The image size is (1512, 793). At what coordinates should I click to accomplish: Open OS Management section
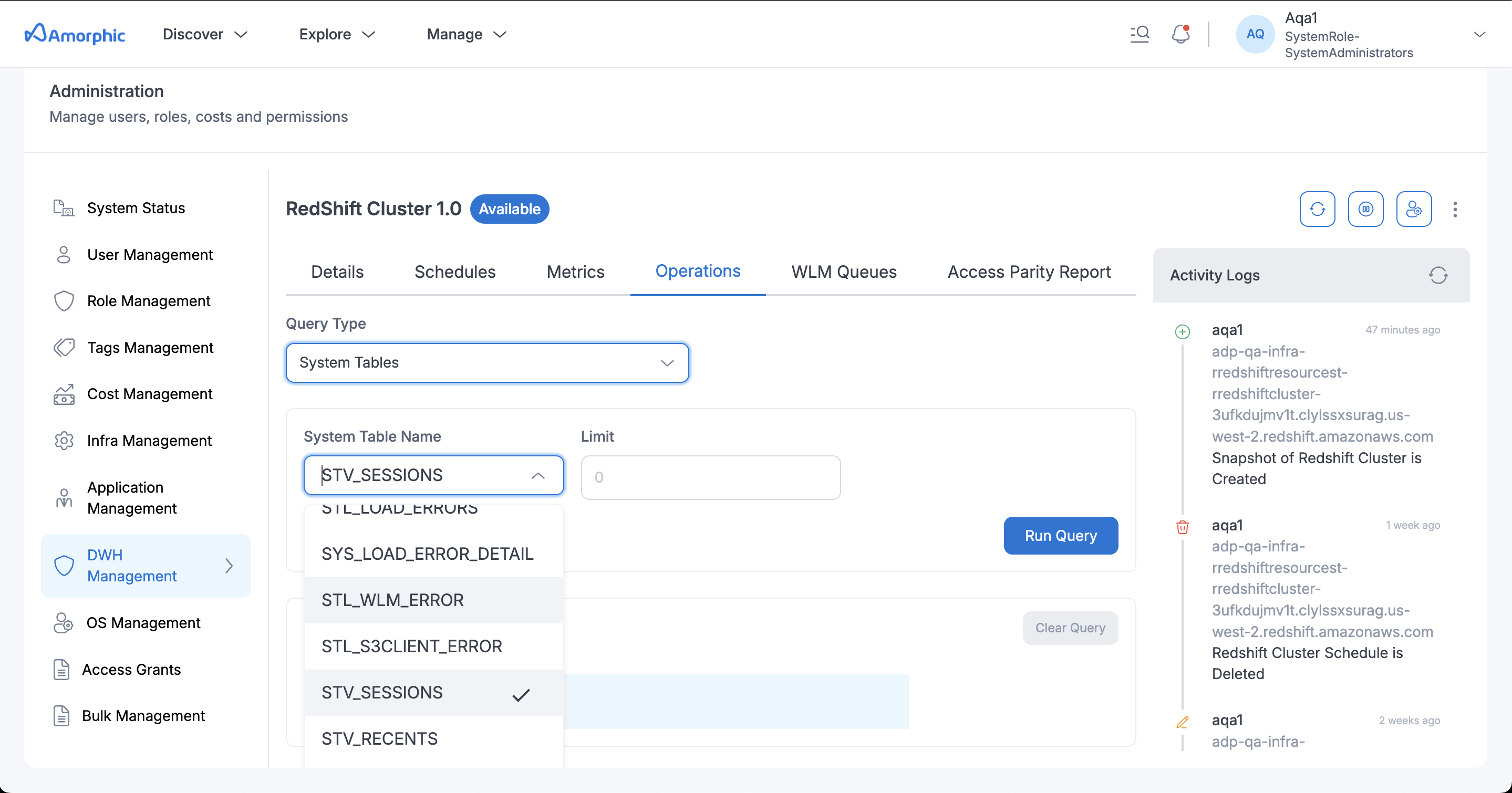143,623
